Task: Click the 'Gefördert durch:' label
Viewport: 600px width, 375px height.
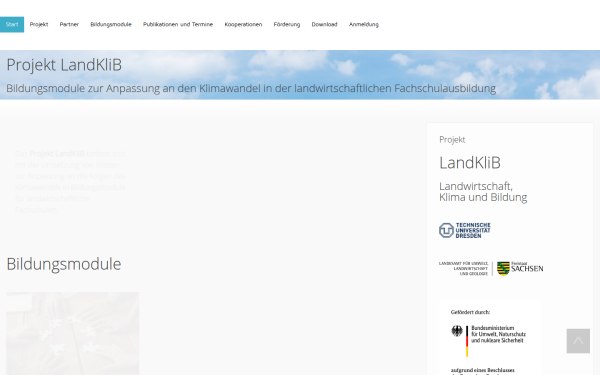Action: coord(470,312)
